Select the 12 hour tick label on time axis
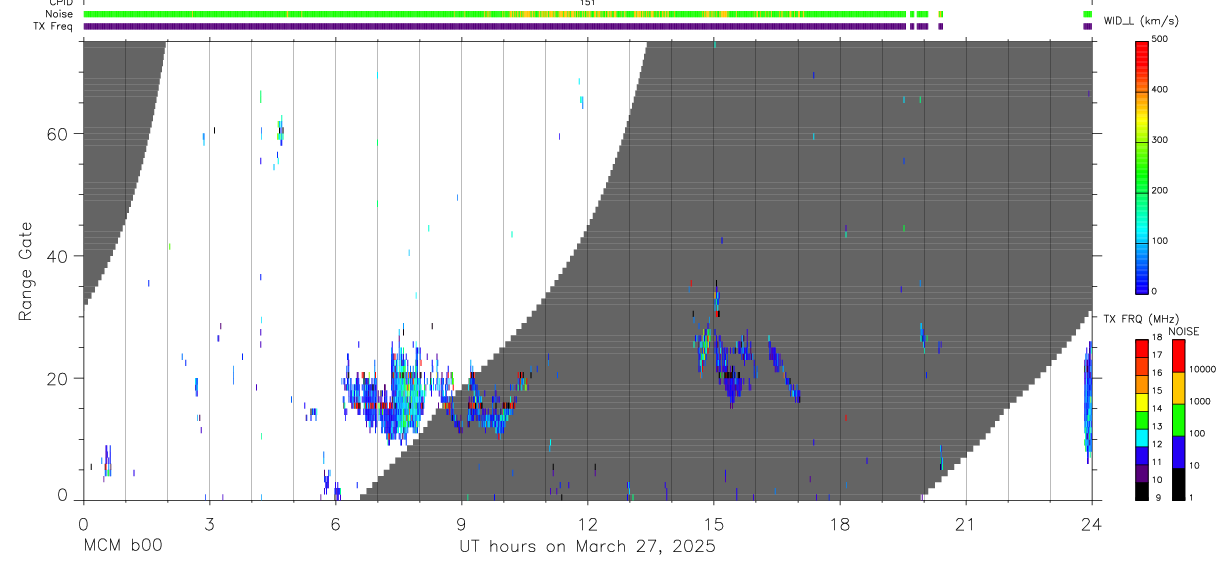 (587, 524)
